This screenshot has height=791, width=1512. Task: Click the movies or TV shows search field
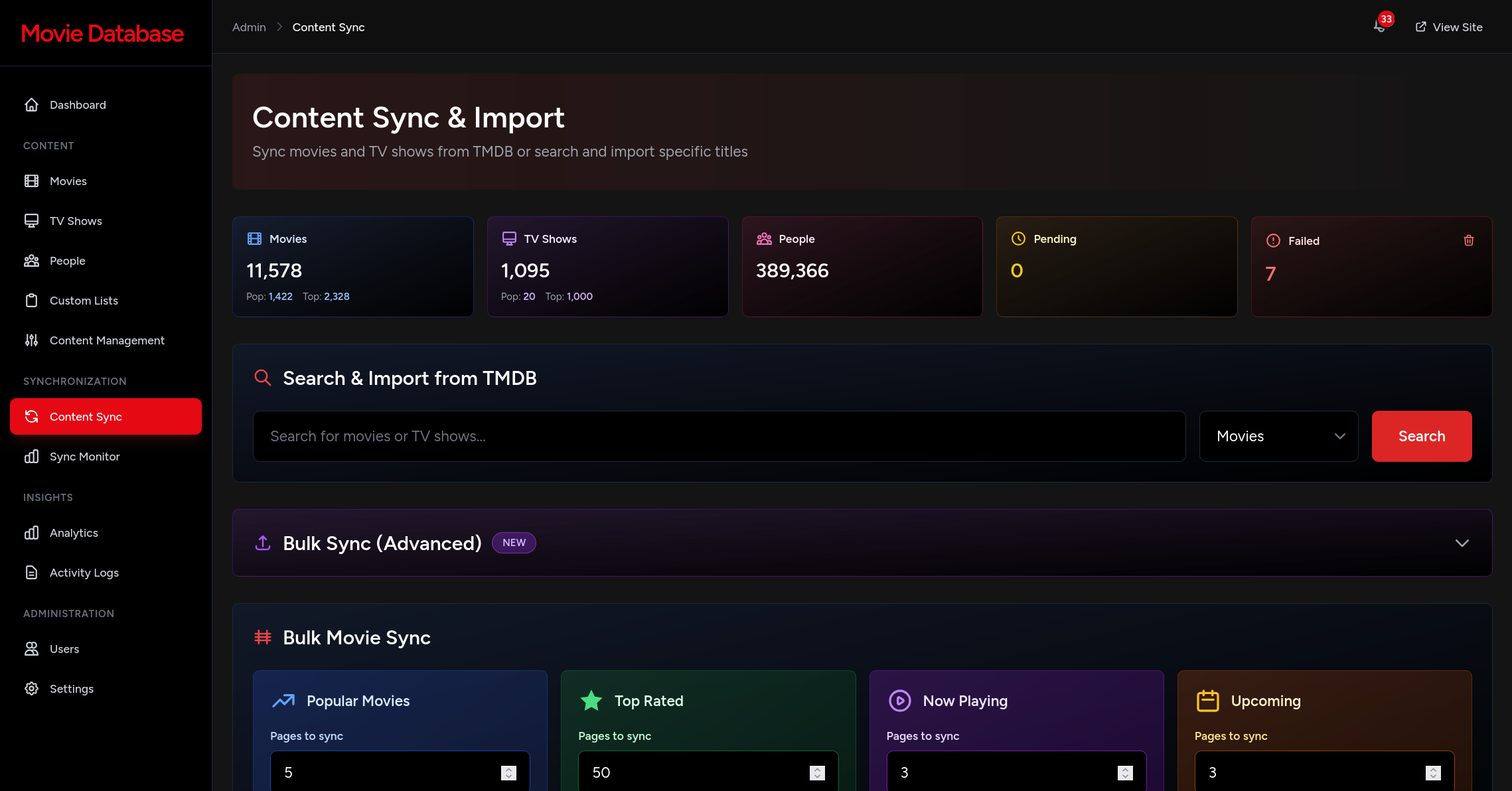click(x=719, y=436)
